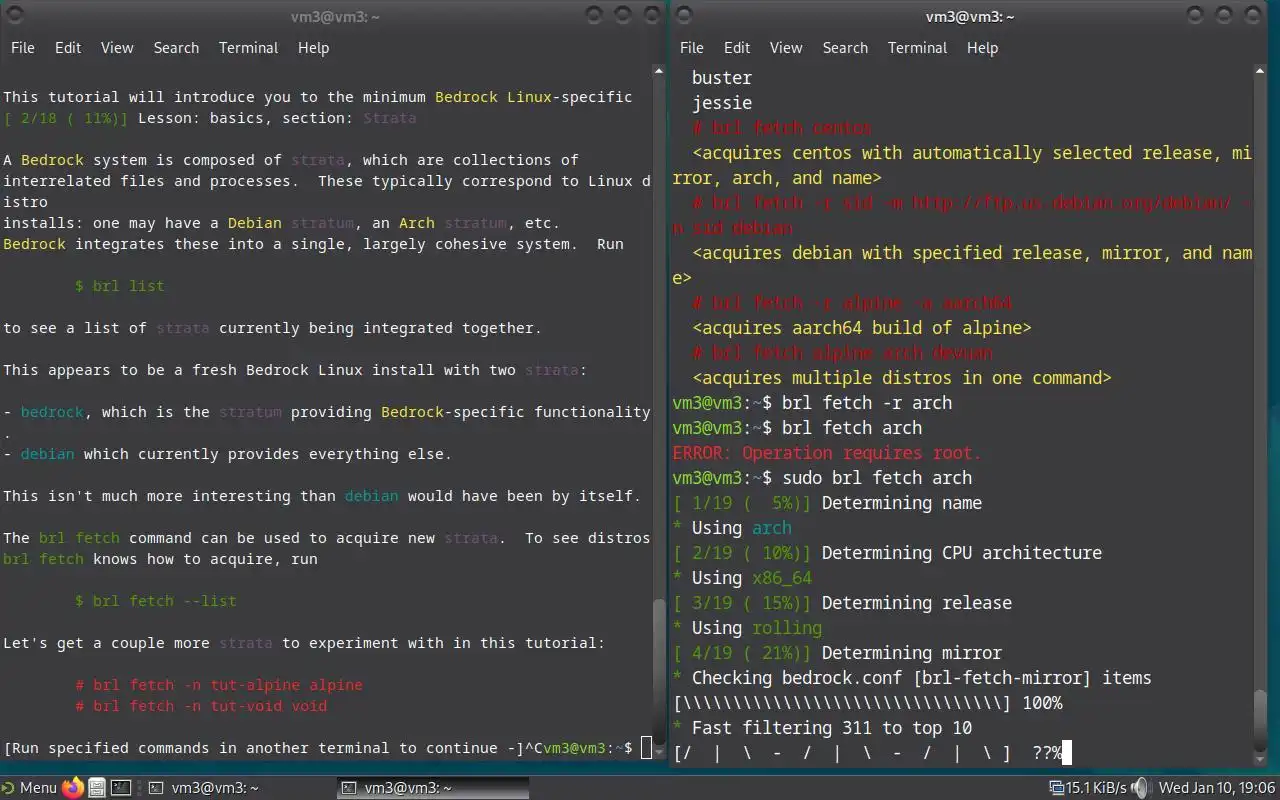Click the 'sudo brl fetch arch' command line
This screenshot has height=800, width=1280.
coord(877,478)
